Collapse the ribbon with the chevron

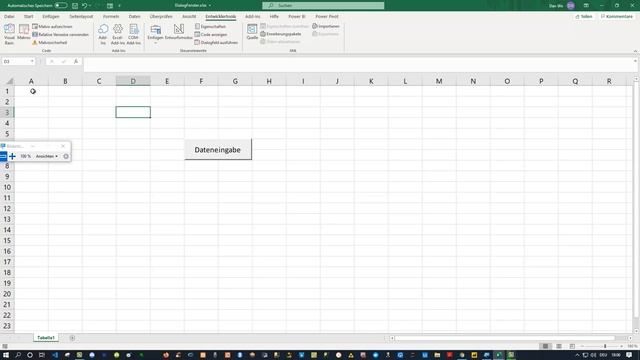[x=635, y=51]
